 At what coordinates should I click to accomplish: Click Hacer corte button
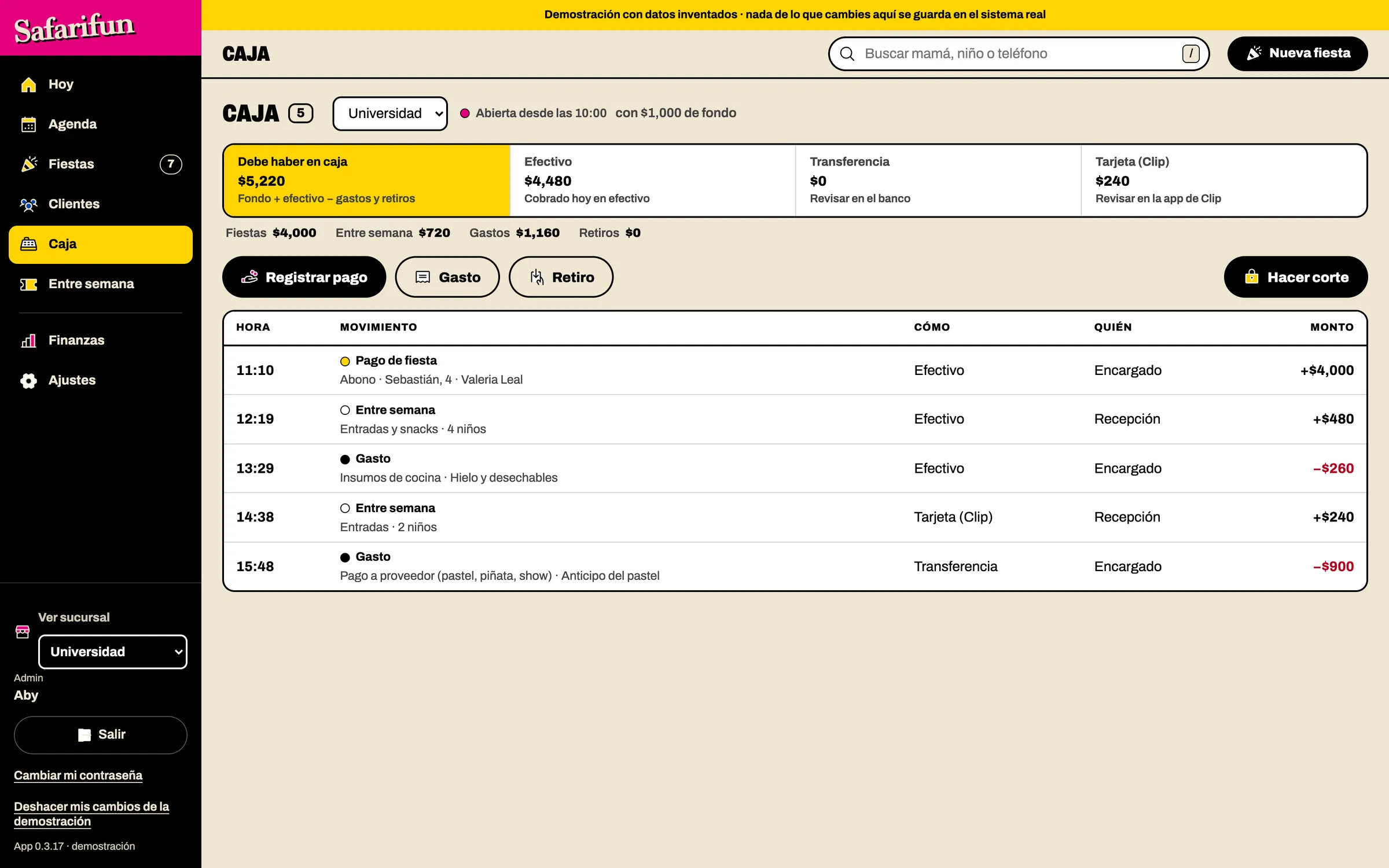(x=1296, y=277)
